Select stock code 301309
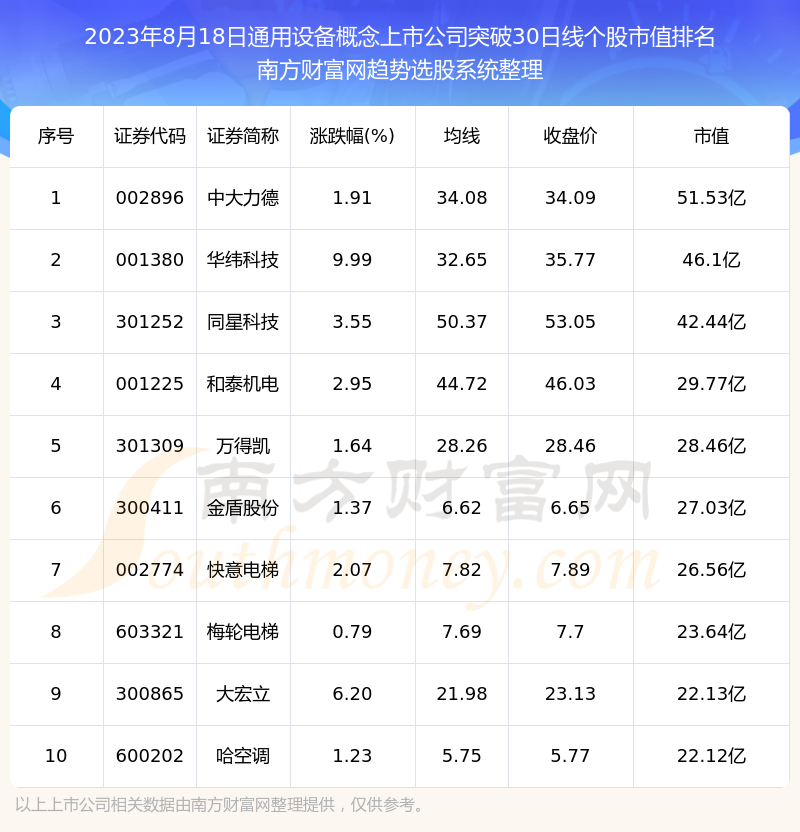800x832 pixels. (150, 446)
